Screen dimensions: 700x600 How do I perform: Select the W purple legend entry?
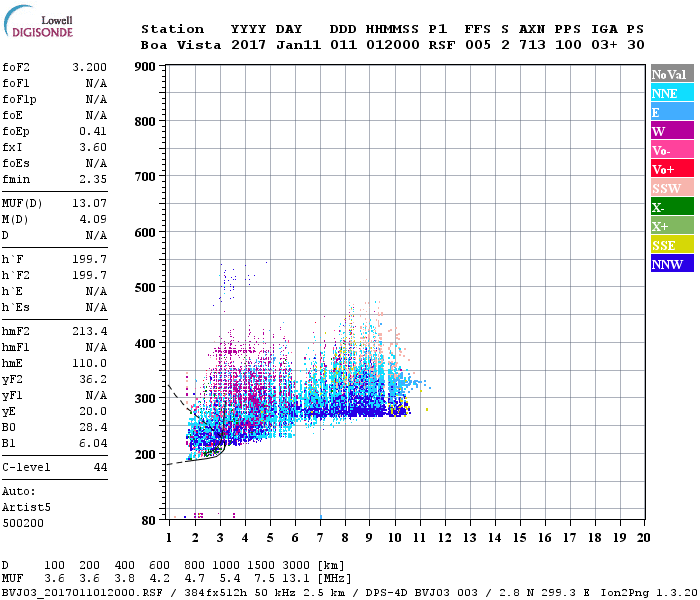pos(670,131)
